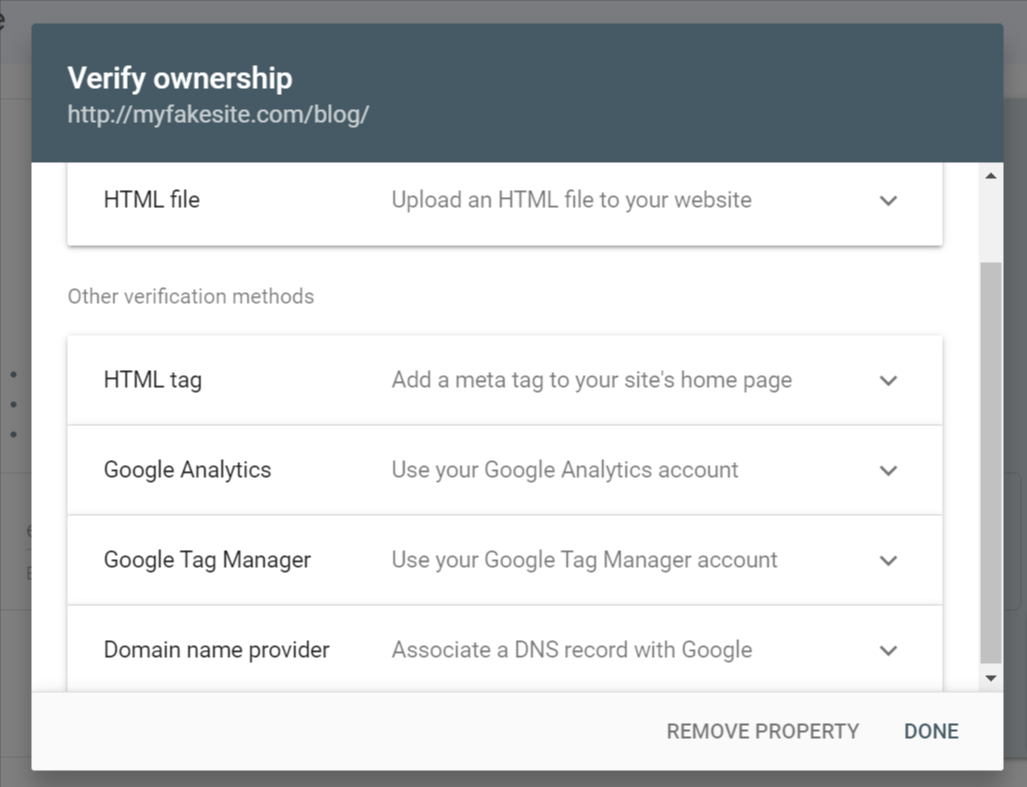Viewport: 1027px width, 787px height.
Task: Expand the HTML tag chevron arrow
Action: click(888, 380)
